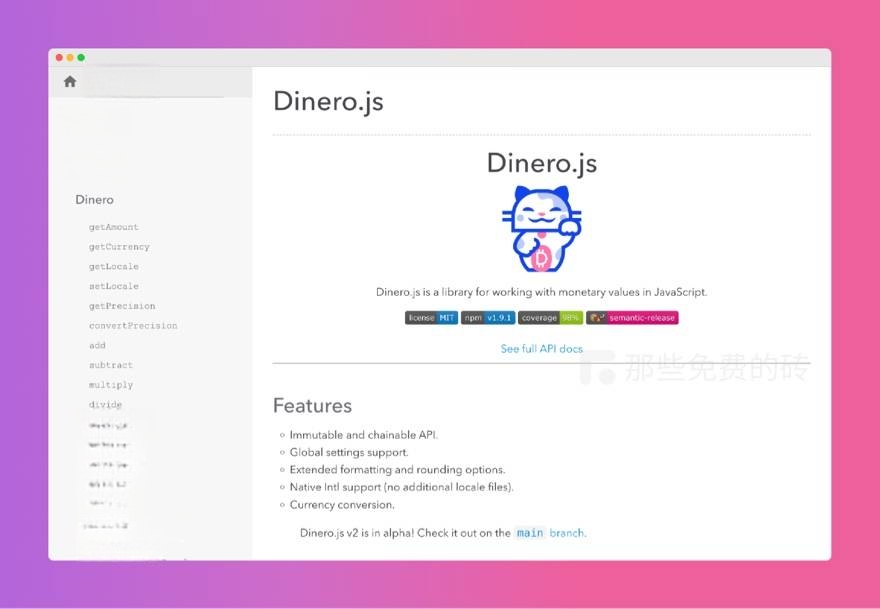Viewport: 880px width, 609px height.
Task: Select the centered Dinero.js heading above mascot
Action: [x=542, y=163]
